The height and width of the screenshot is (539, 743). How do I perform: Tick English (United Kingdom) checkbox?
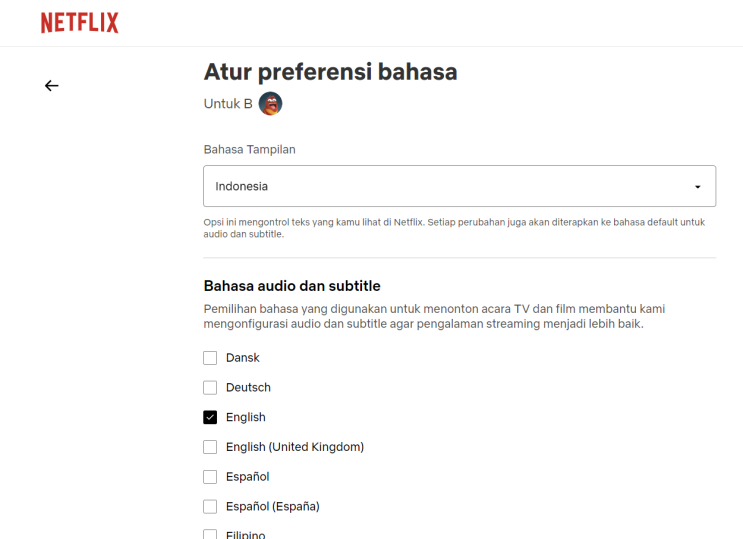210,447
